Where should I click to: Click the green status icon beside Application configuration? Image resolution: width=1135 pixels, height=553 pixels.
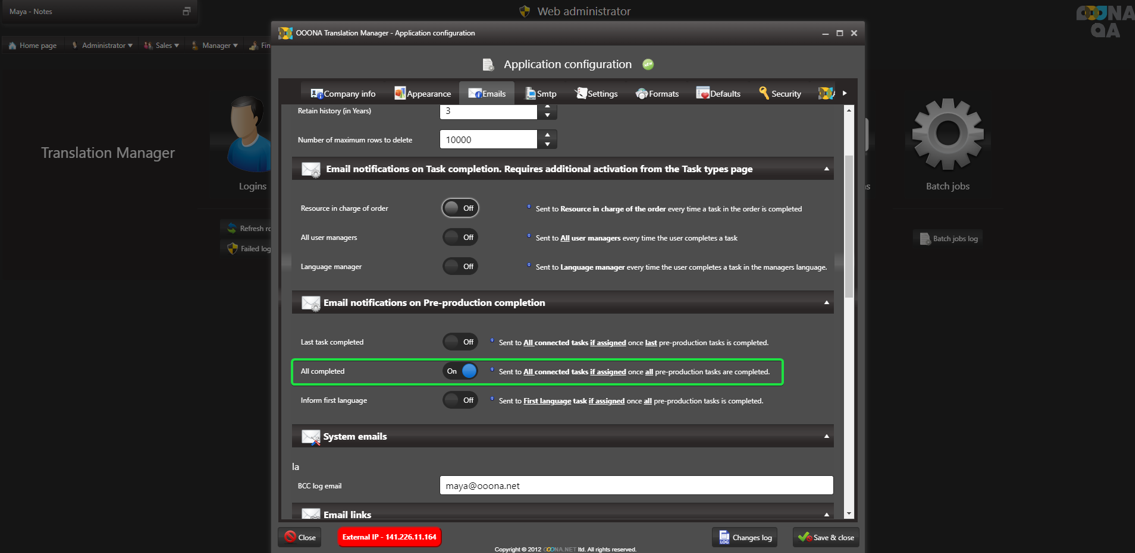648,64
